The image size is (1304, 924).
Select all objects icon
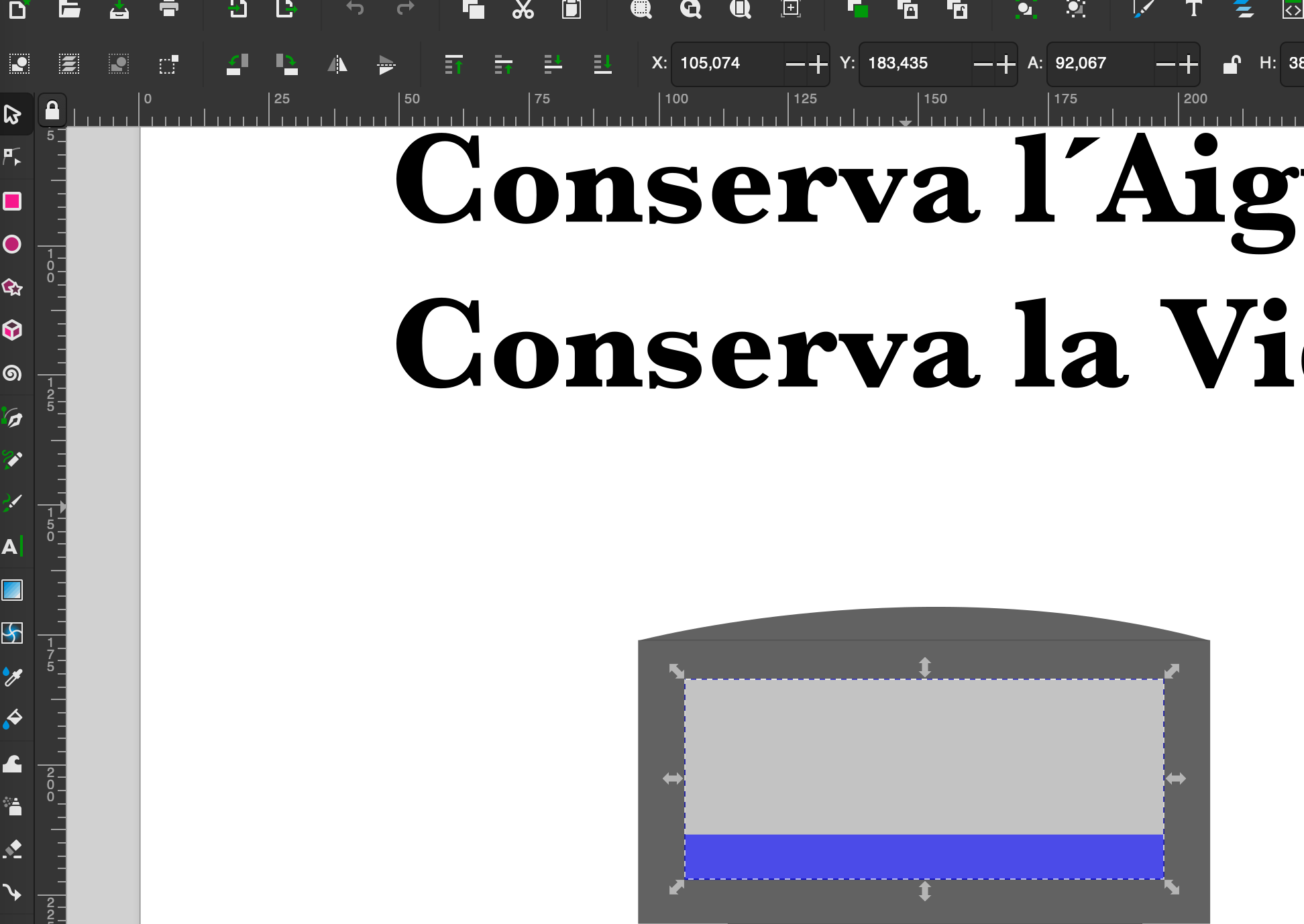coord(19,64)
